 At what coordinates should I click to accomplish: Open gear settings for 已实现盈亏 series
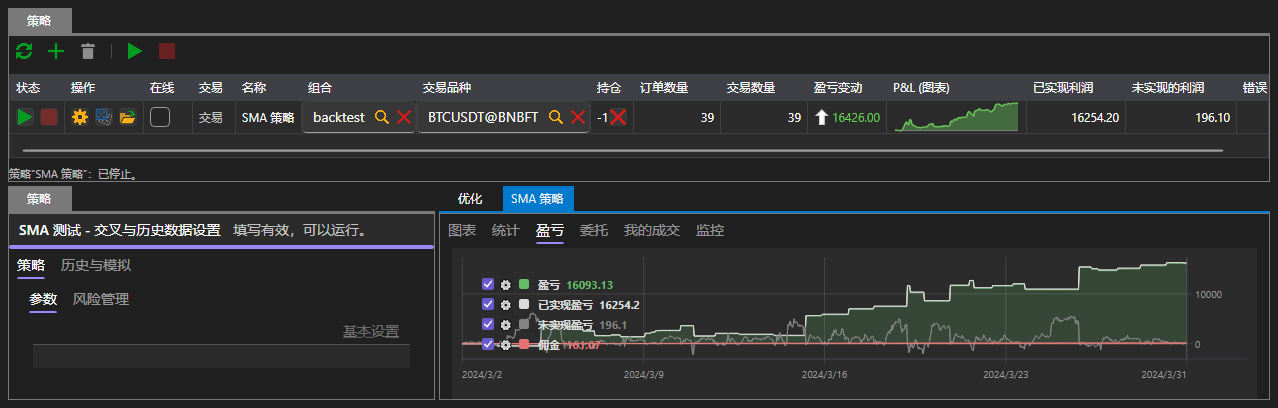click(506, 304)
